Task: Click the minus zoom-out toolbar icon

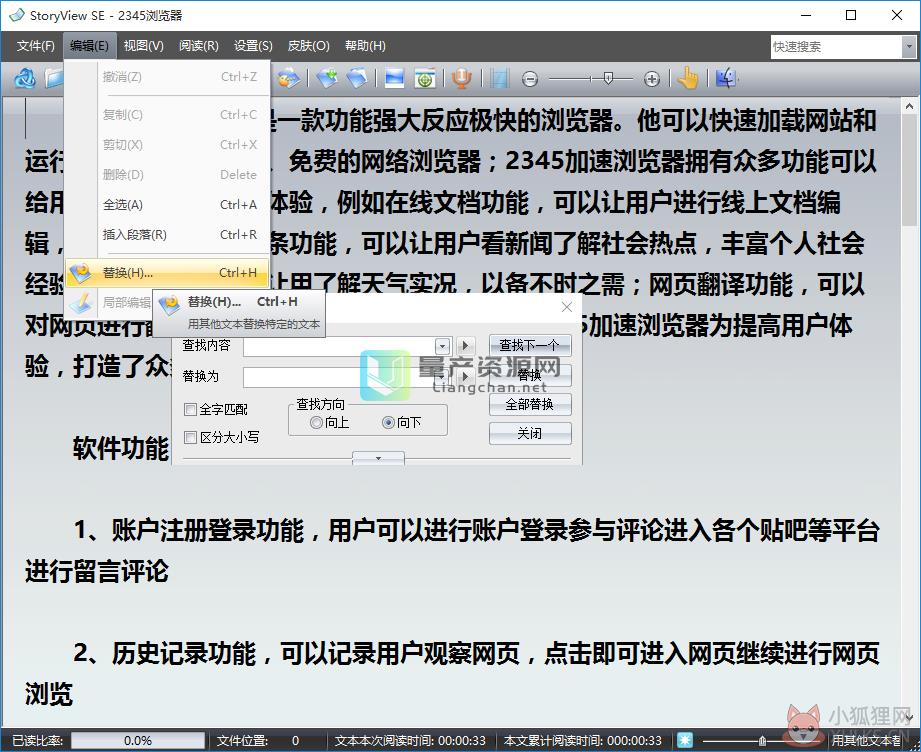Action: 530,79
